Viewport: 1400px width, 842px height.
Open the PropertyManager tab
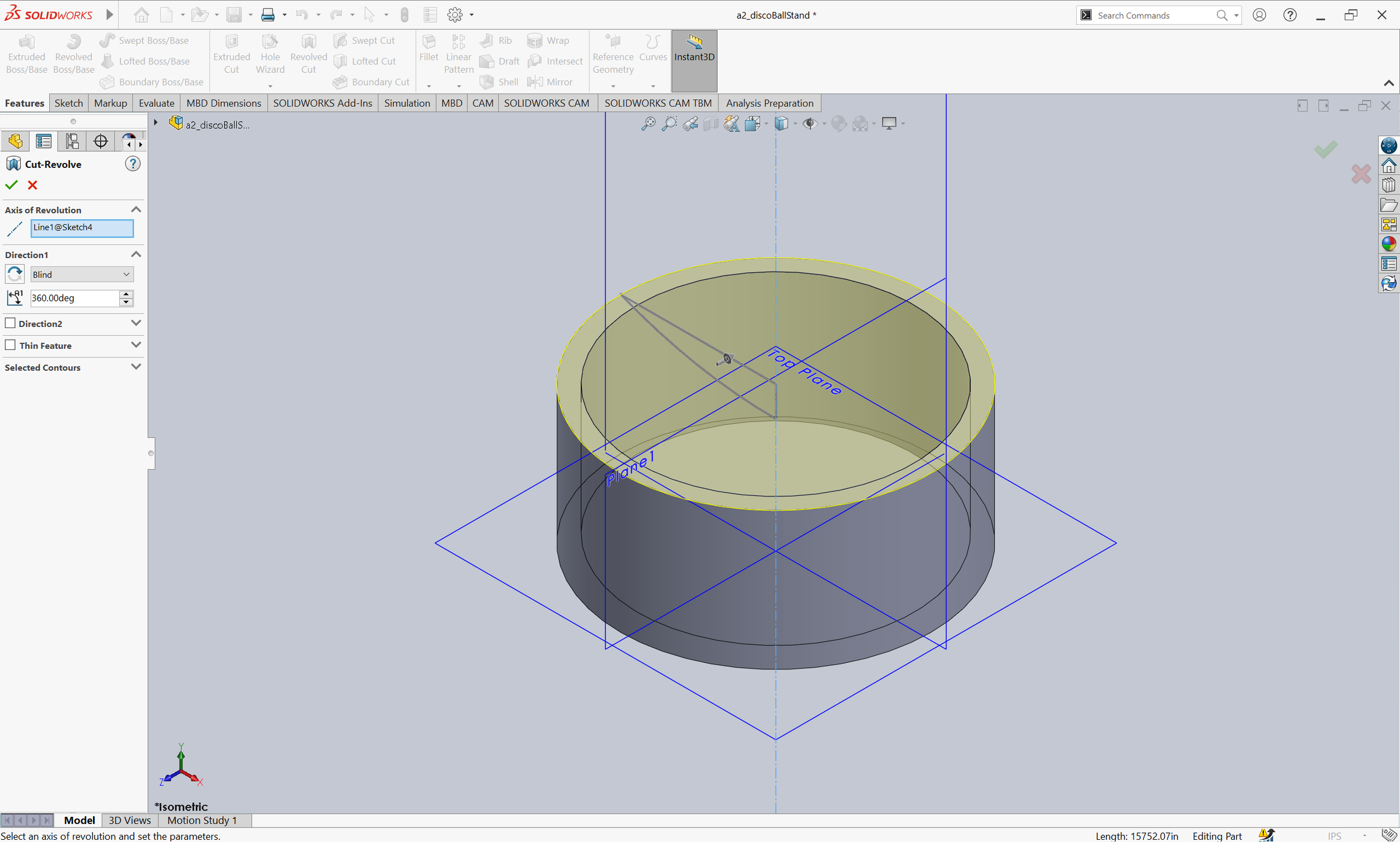pyautogui.click(x=44, y=141)
